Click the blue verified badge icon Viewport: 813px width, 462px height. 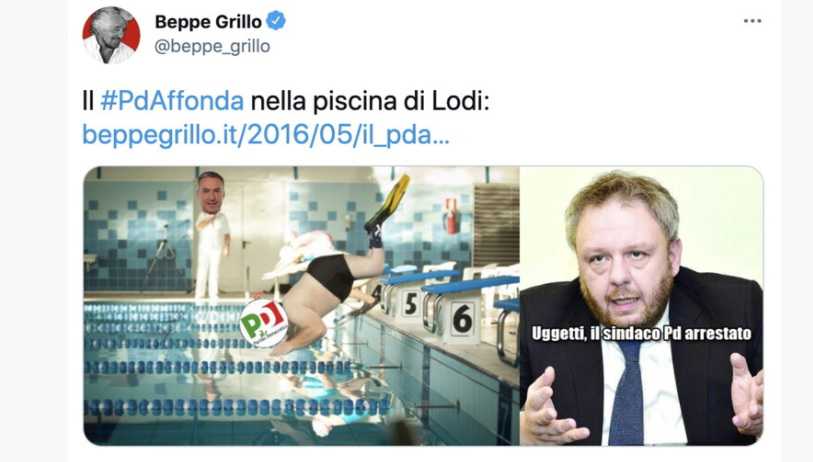click(x=276, y=21)
